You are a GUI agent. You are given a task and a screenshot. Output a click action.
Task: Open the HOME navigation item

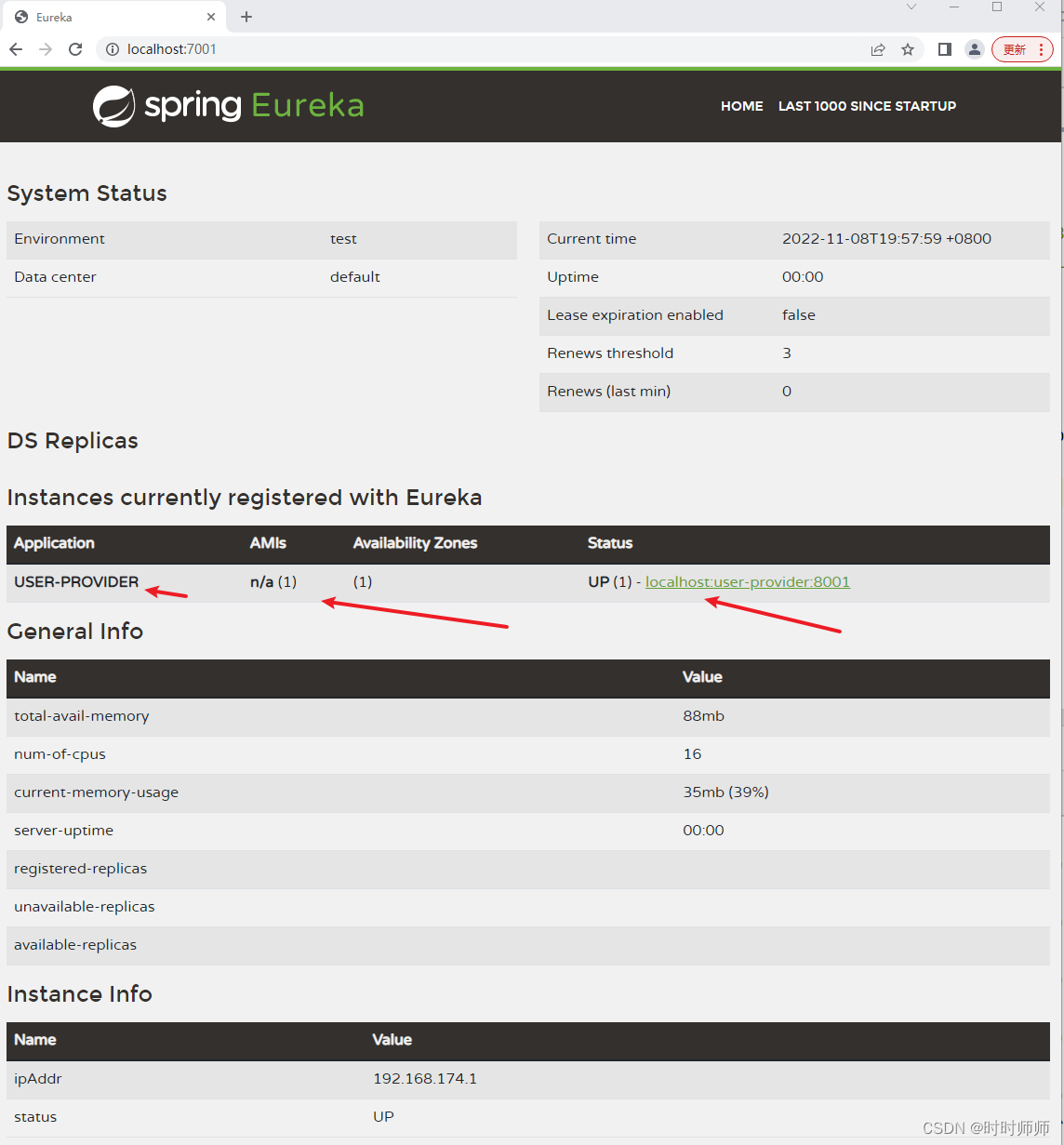coord(742,106)
